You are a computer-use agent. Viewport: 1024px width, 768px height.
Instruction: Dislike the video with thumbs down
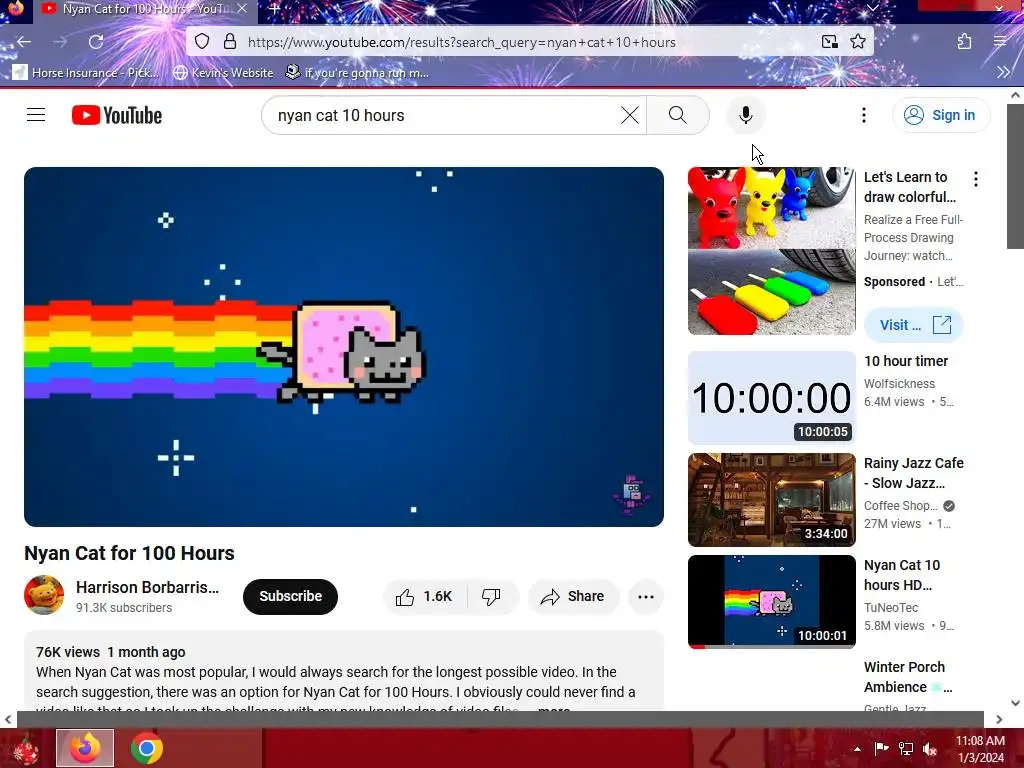[x=491, y=596]
